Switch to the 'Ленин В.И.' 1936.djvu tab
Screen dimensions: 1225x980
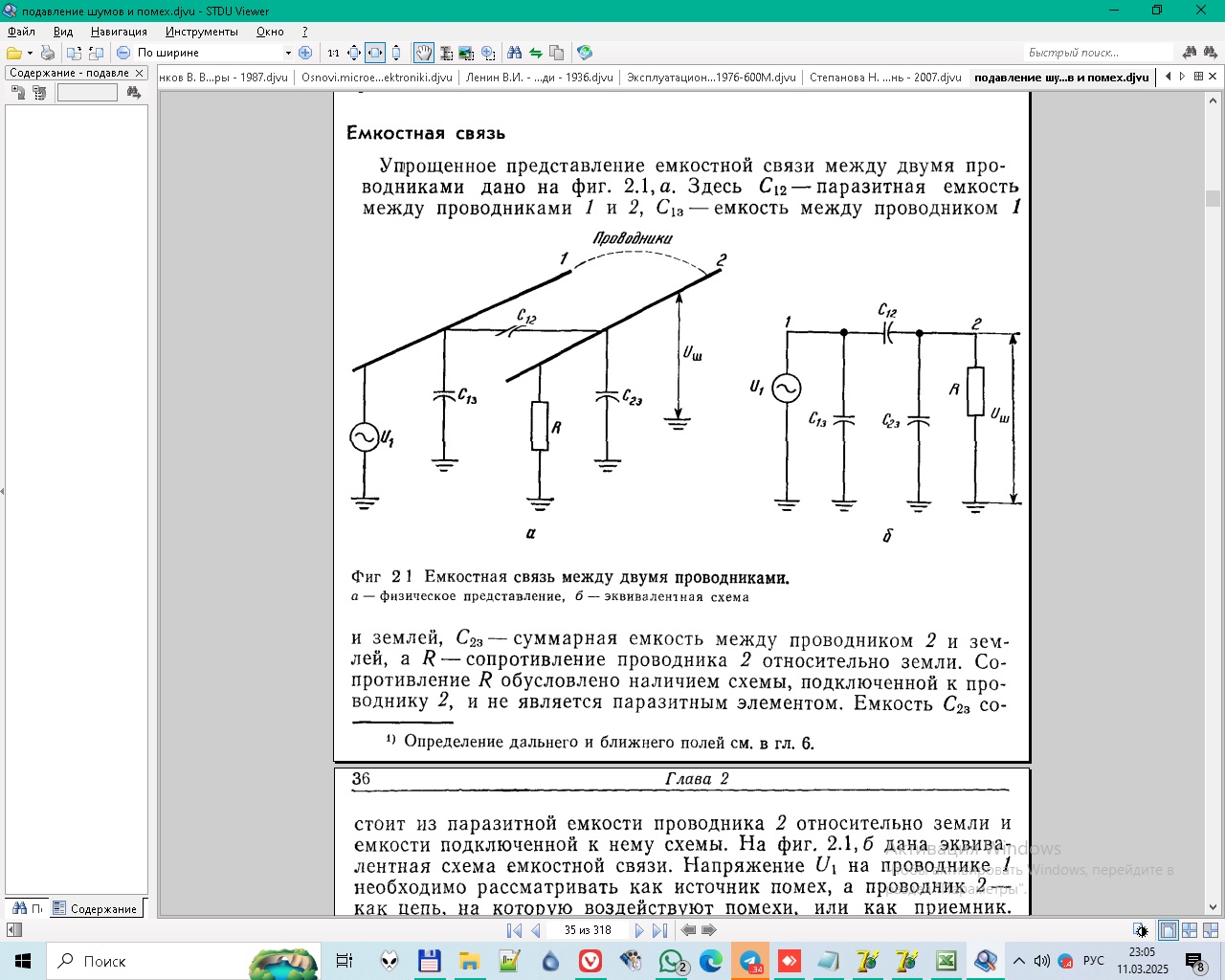coord(539,78)
